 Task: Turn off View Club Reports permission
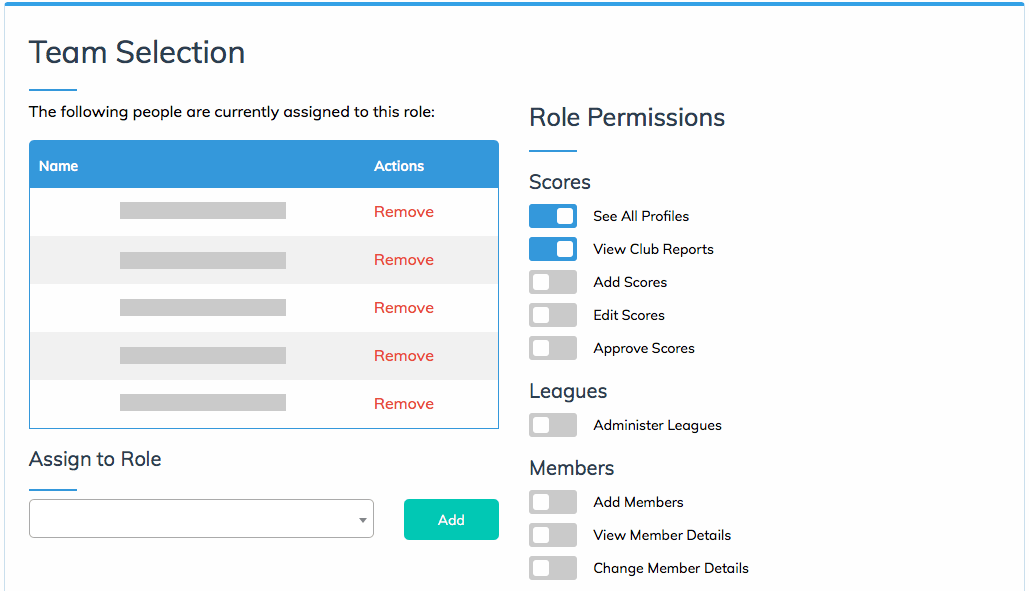(553, 248)
